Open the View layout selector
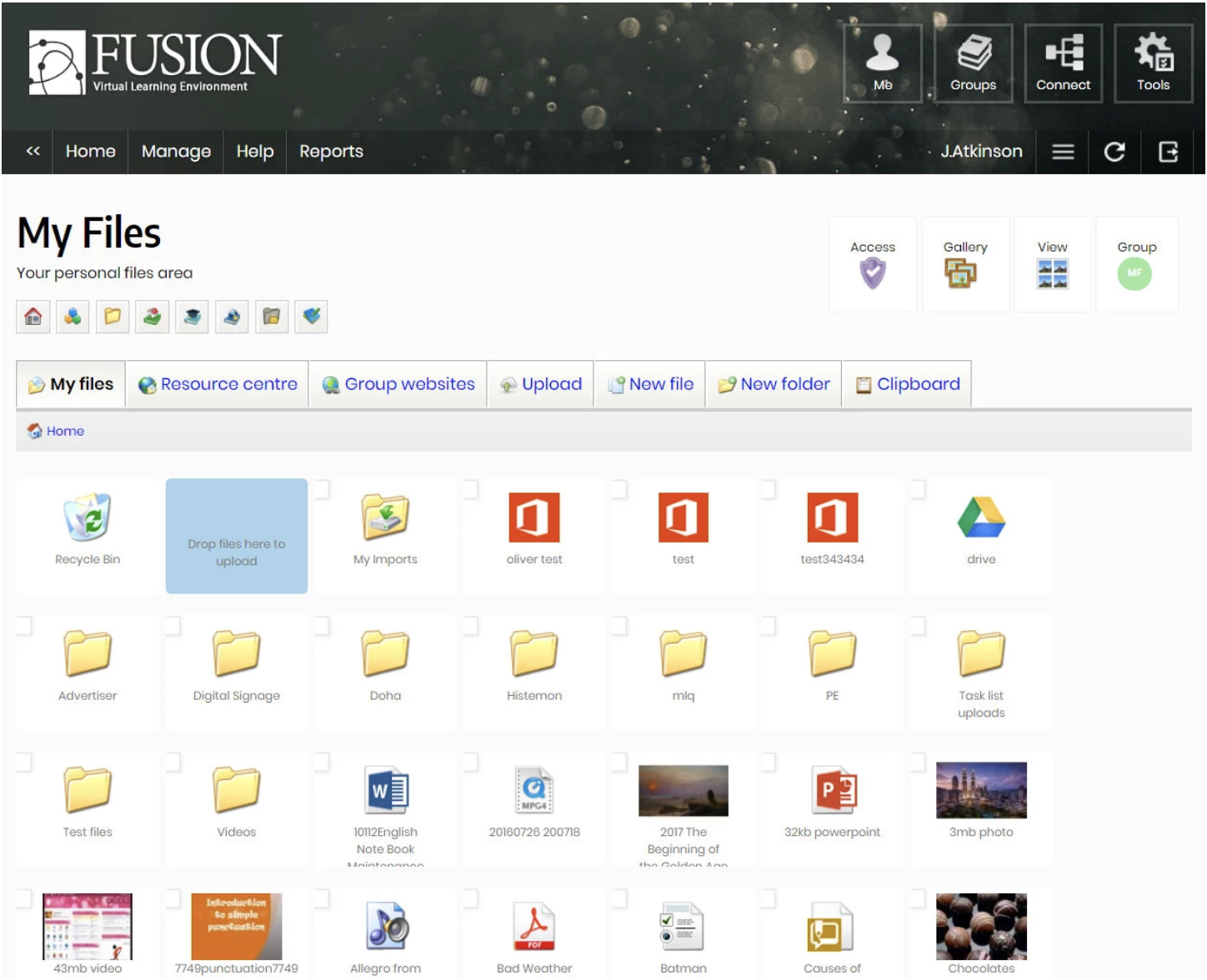This screenshot has height=980, width=1207. click(x=1052, y=272)
